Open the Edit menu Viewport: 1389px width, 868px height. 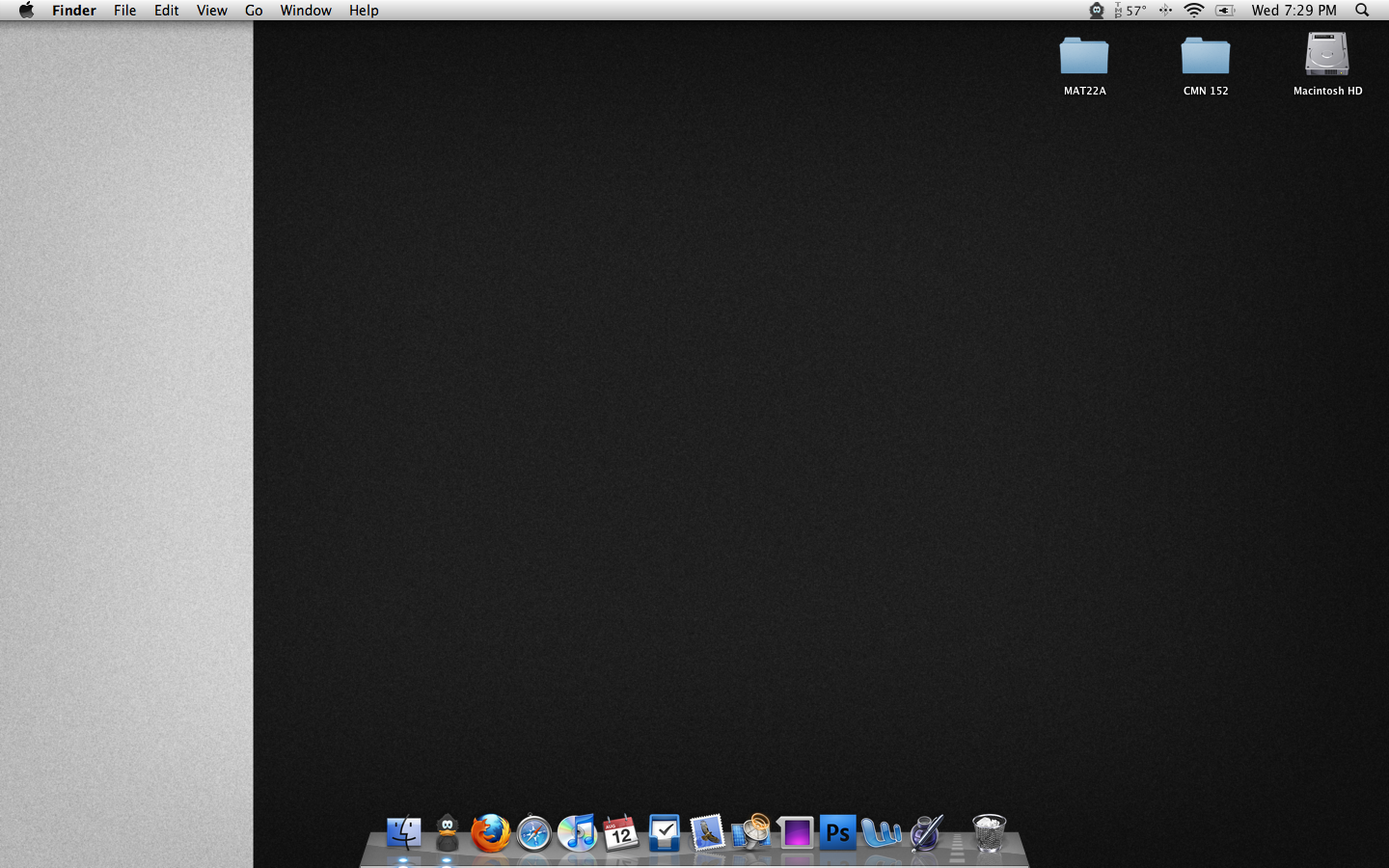166,10
